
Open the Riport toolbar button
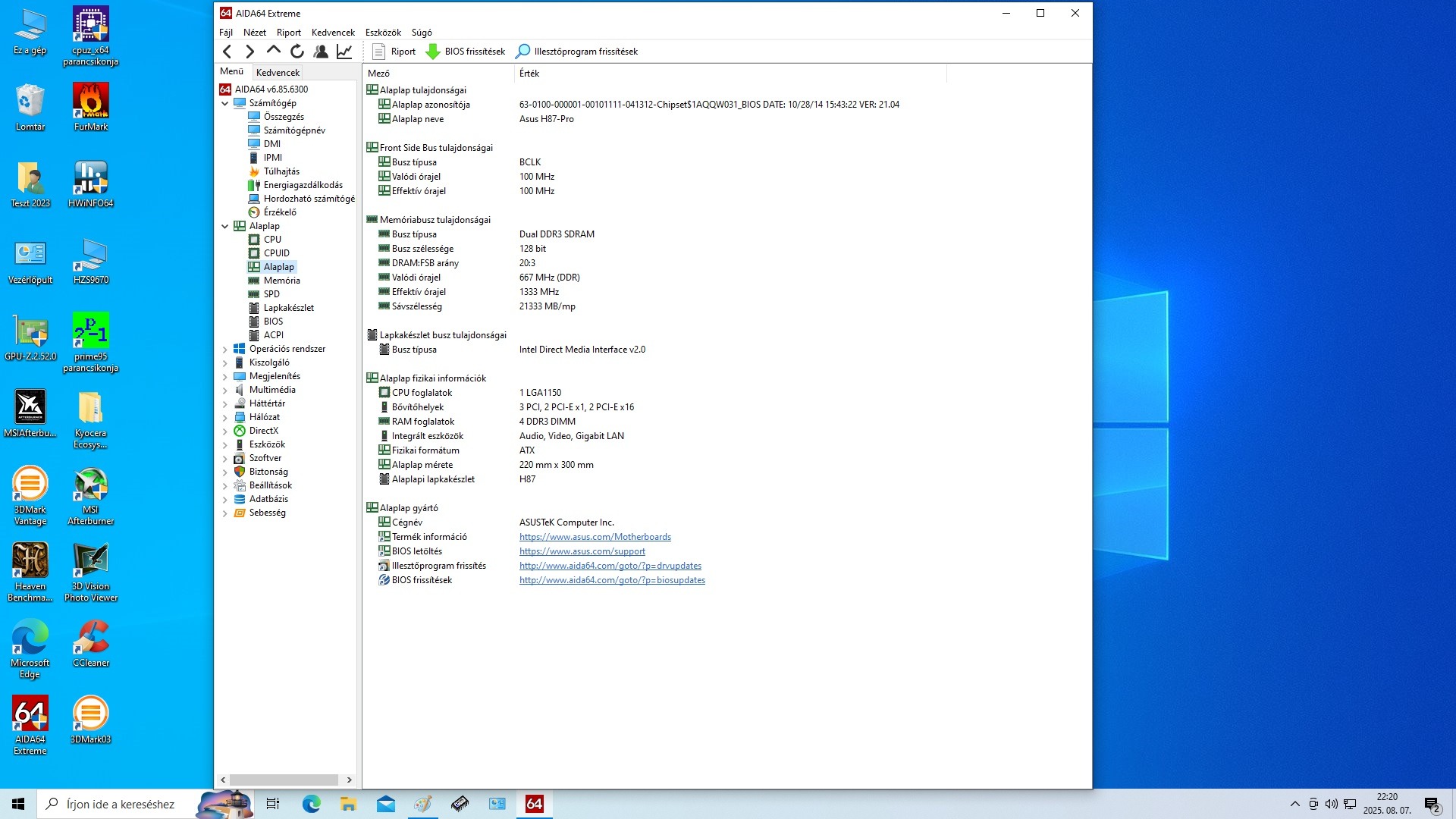394,52
